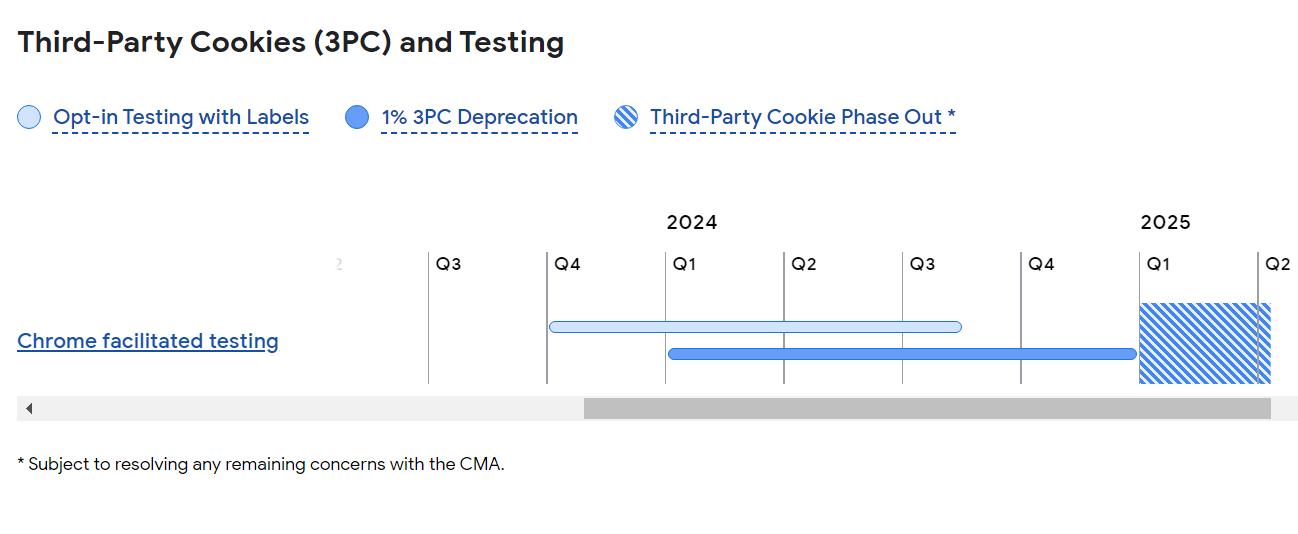
Task: Open the Chrome facilitated testing link
Action: click(x=148, y=341)
